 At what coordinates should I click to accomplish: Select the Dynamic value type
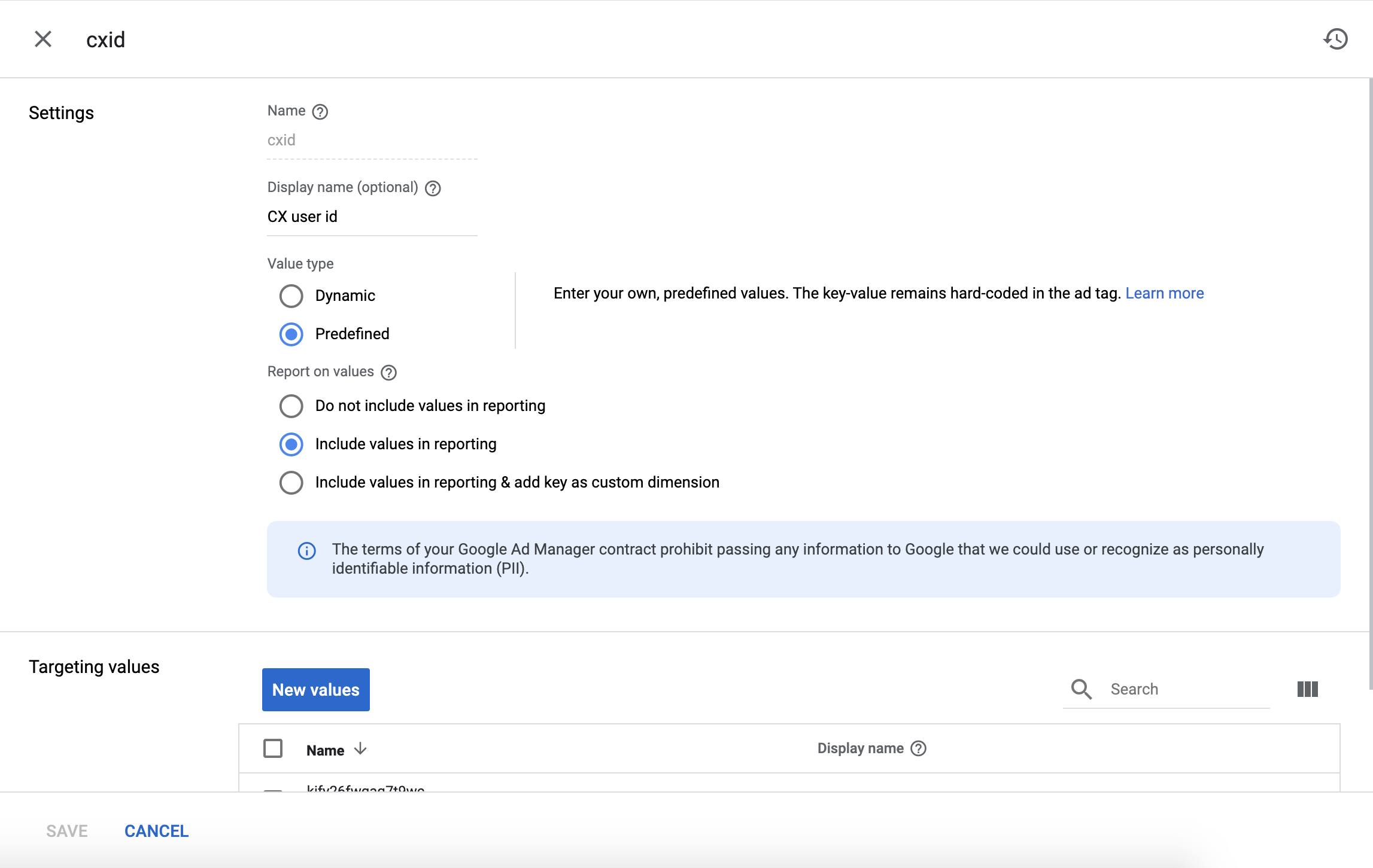(291, 296)
